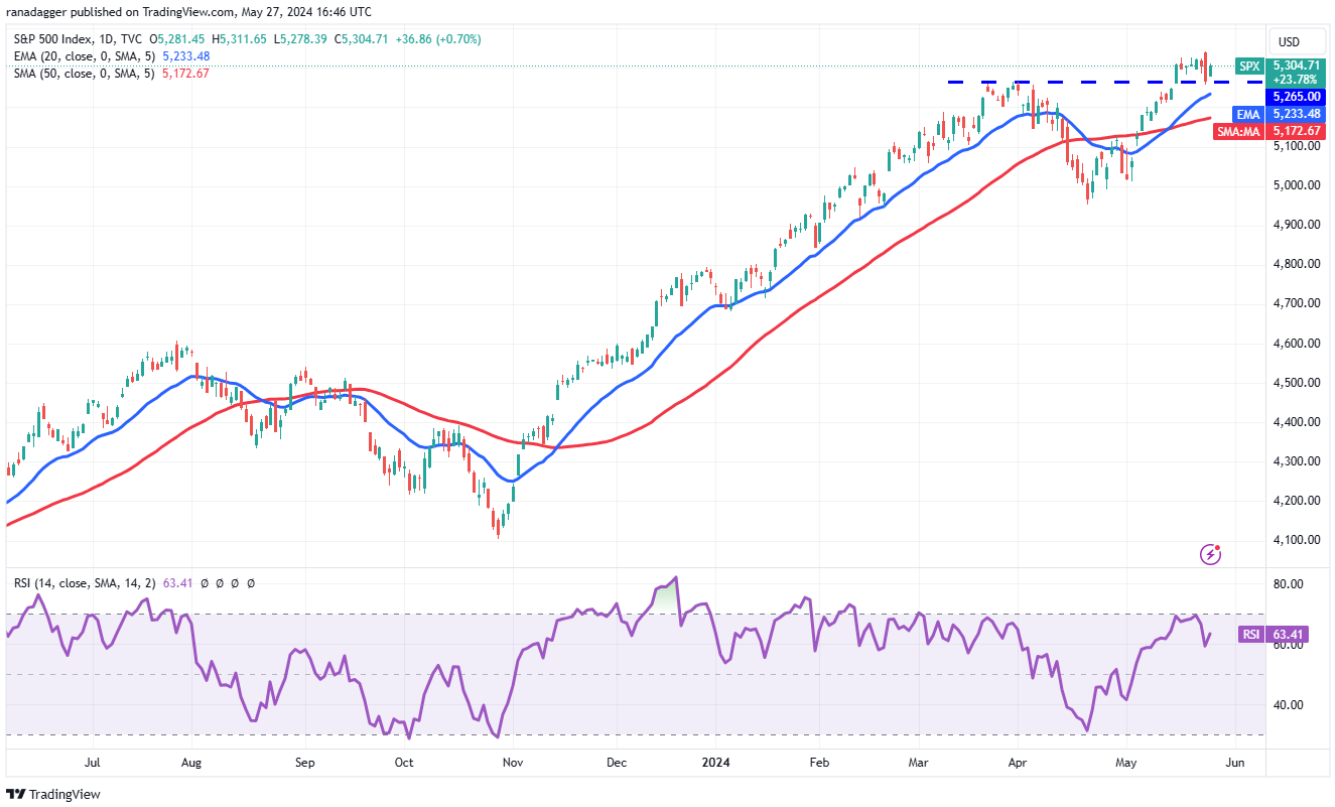Click the change value +36.86 (+0.70%)
Viewport: 1335px width, 807px height.
(439, 39)
